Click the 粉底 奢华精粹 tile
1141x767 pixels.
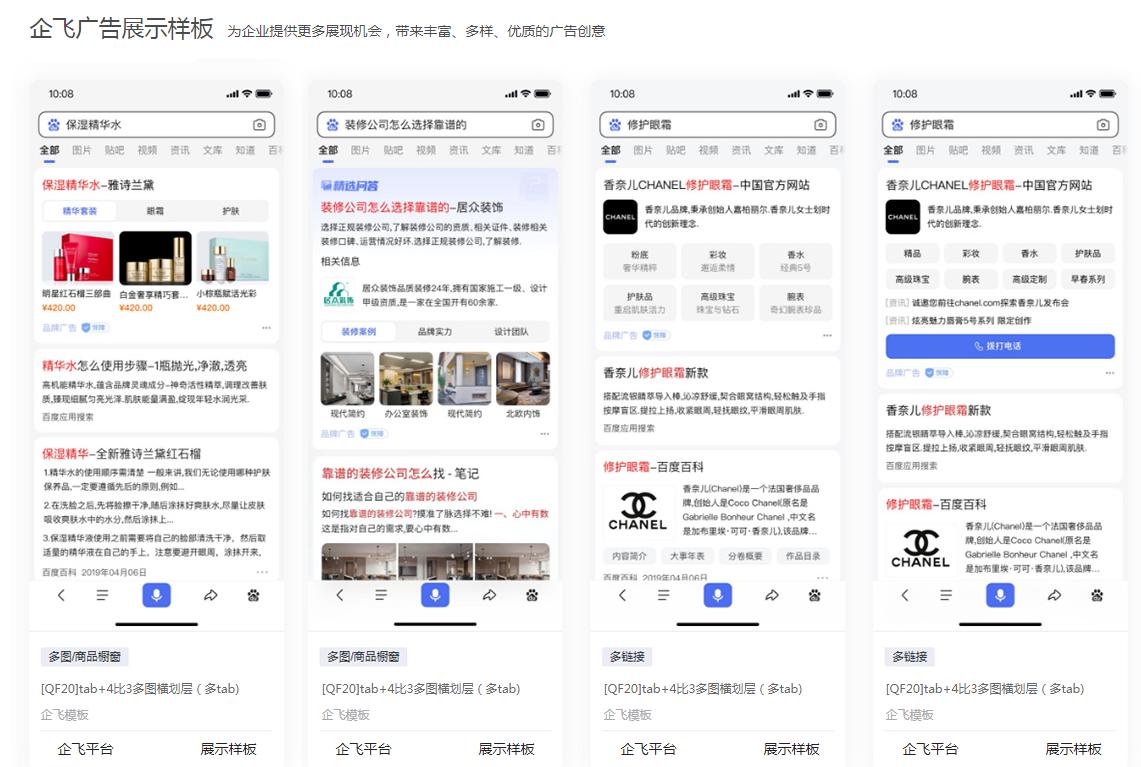[x=640, y=261]
